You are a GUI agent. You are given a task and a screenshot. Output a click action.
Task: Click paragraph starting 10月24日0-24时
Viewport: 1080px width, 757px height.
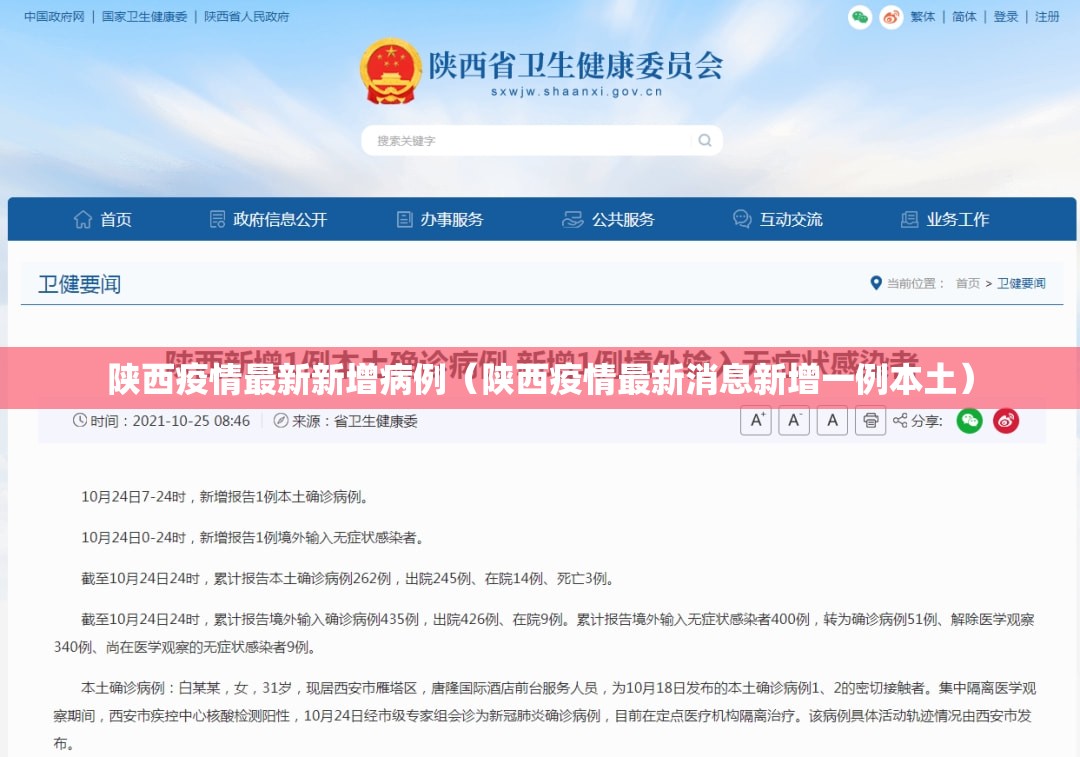click(253, 537)
